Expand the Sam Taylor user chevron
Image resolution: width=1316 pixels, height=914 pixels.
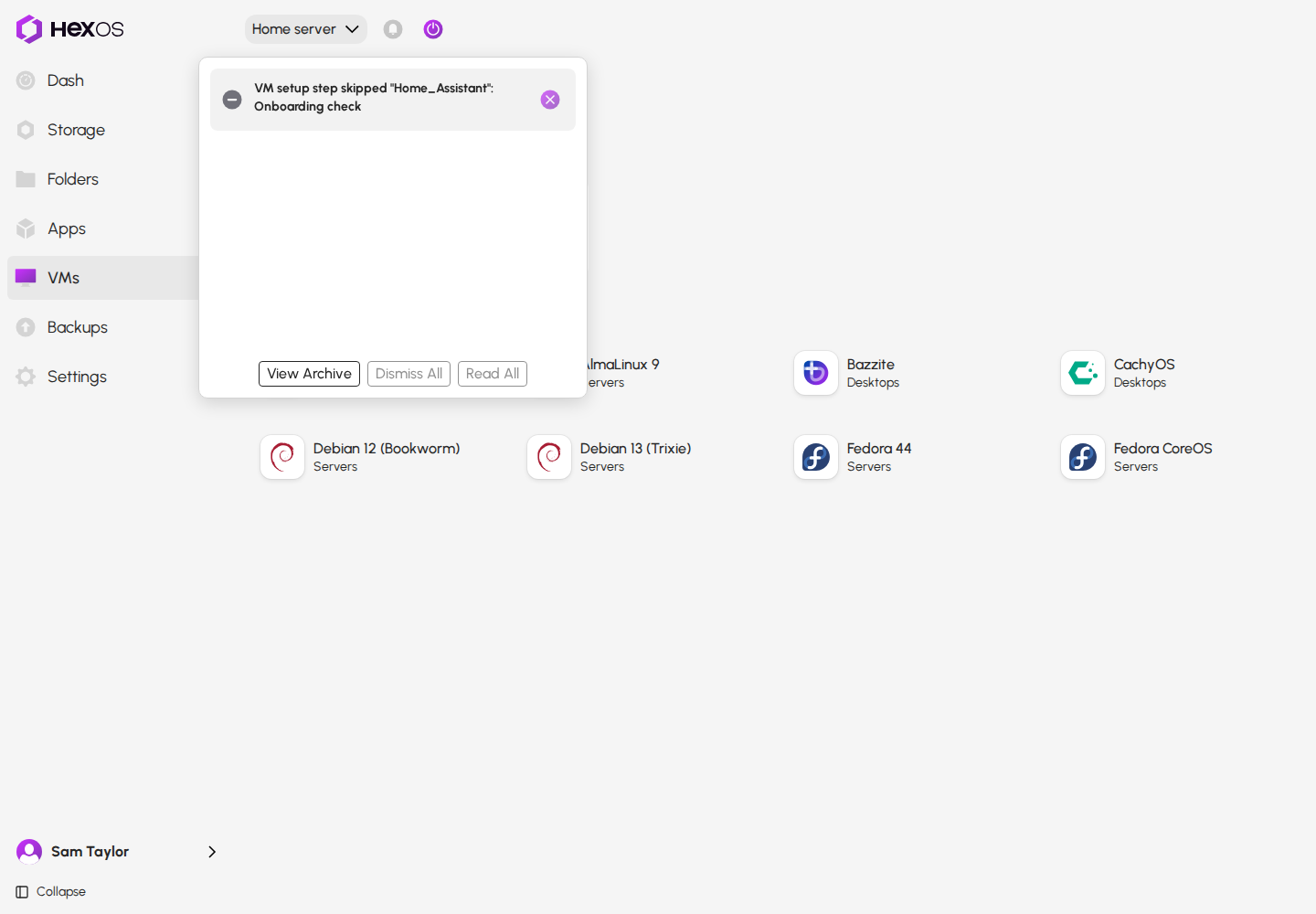tap(212, 852)
